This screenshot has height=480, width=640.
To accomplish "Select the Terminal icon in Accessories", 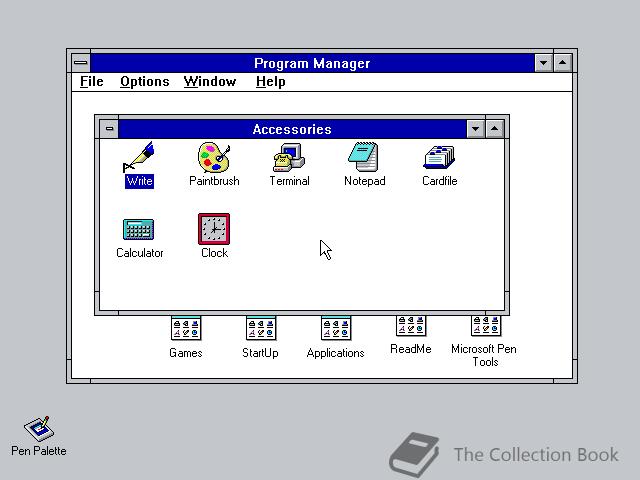I will 289,157.
